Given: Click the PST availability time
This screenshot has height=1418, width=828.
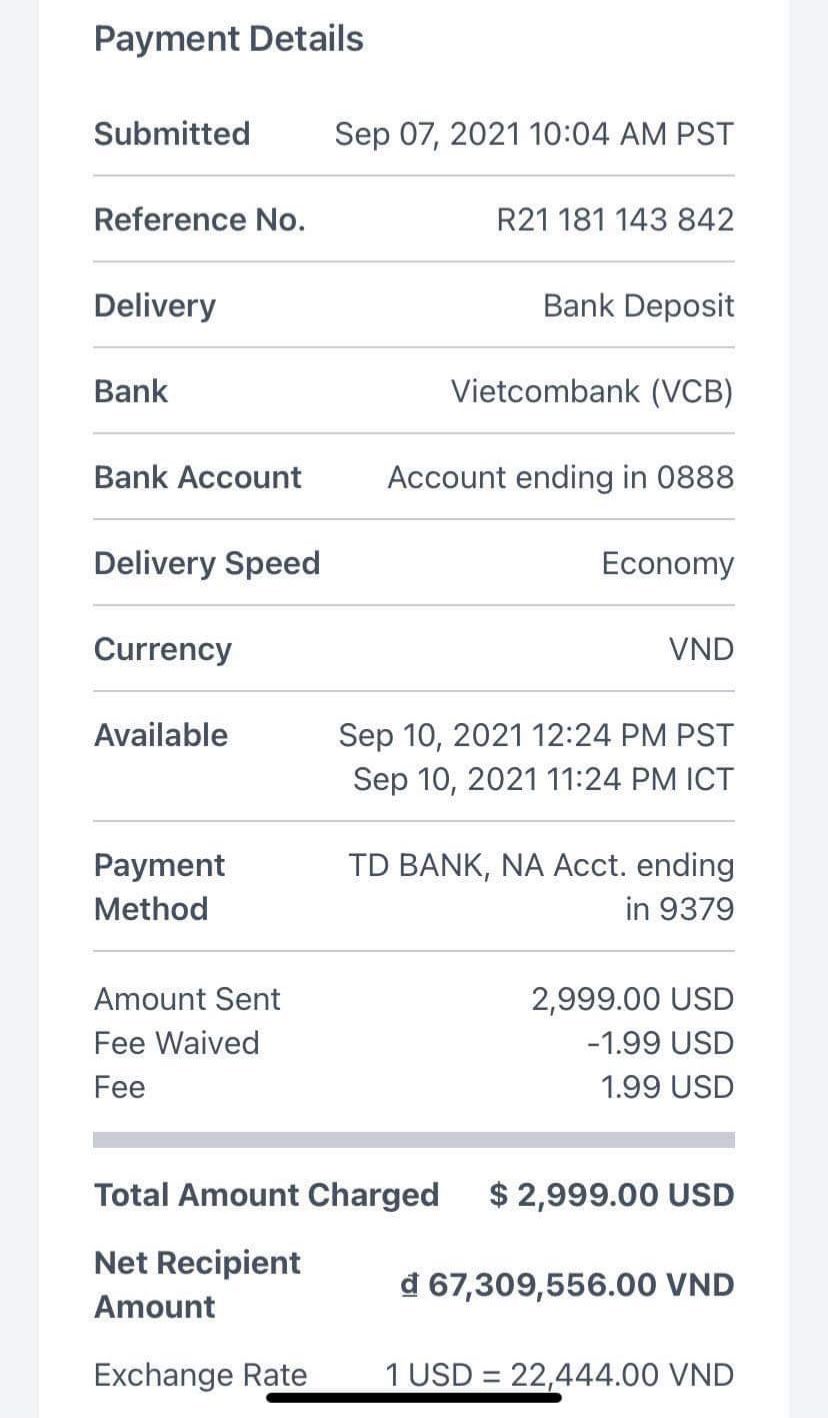Looking at the screenshot, I should pyautogui.click(x=535, y=736).
